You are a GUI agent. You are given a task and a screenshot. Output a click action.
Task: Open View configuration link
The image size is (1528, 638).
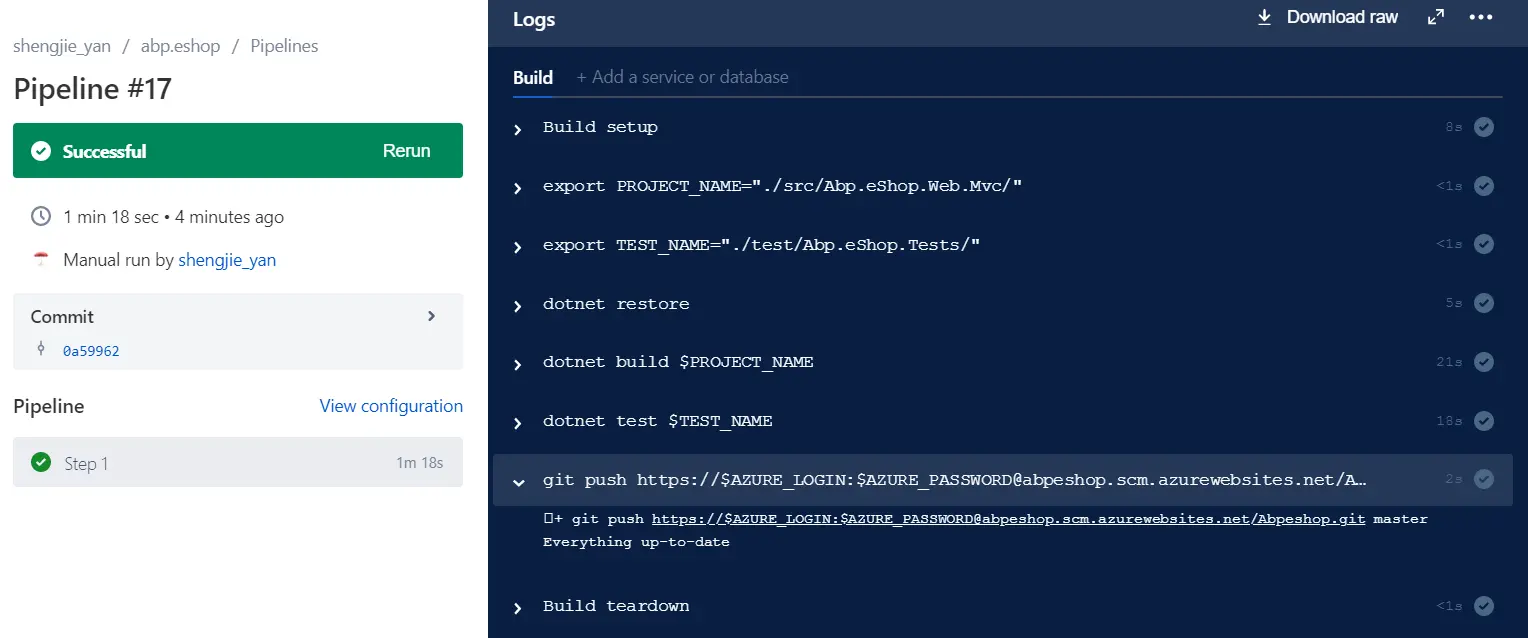click(x=391, y=406)
